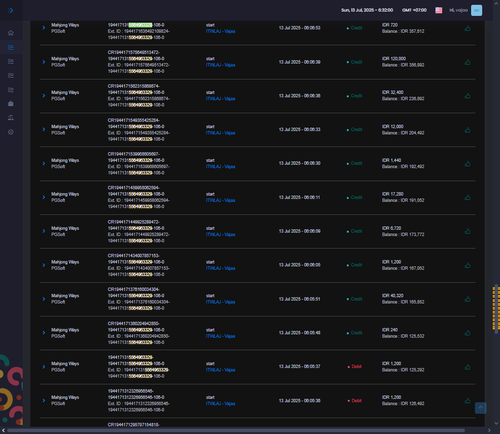Click the left arrow of horizontal scrollbar

[3, 431]
